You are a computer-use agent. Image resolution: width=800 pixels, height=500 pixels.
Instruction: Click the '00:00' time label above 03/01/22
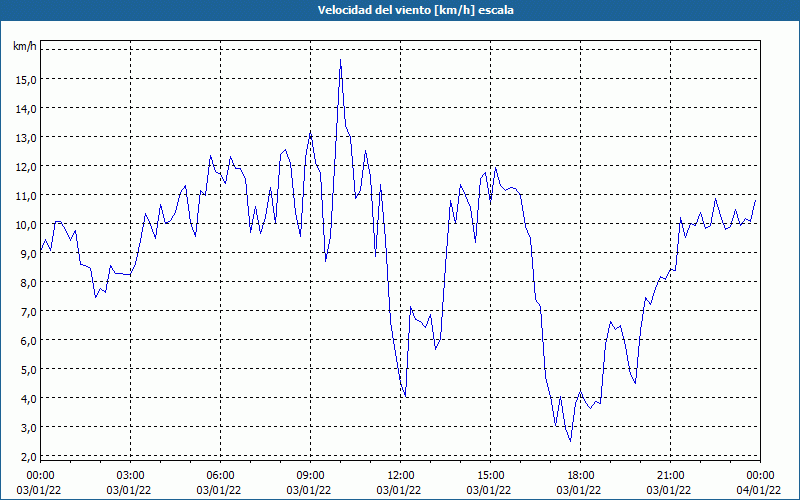click(40, 476)
